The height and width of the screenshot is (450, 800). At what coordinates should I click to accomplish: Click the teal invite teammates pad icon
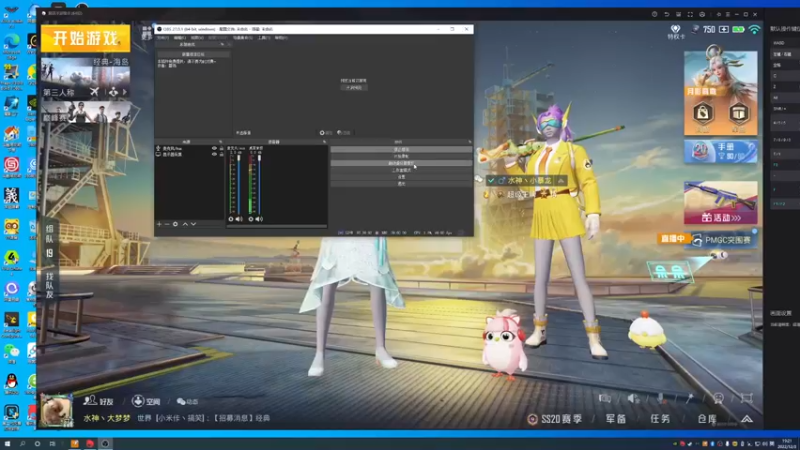click(670, 272)
